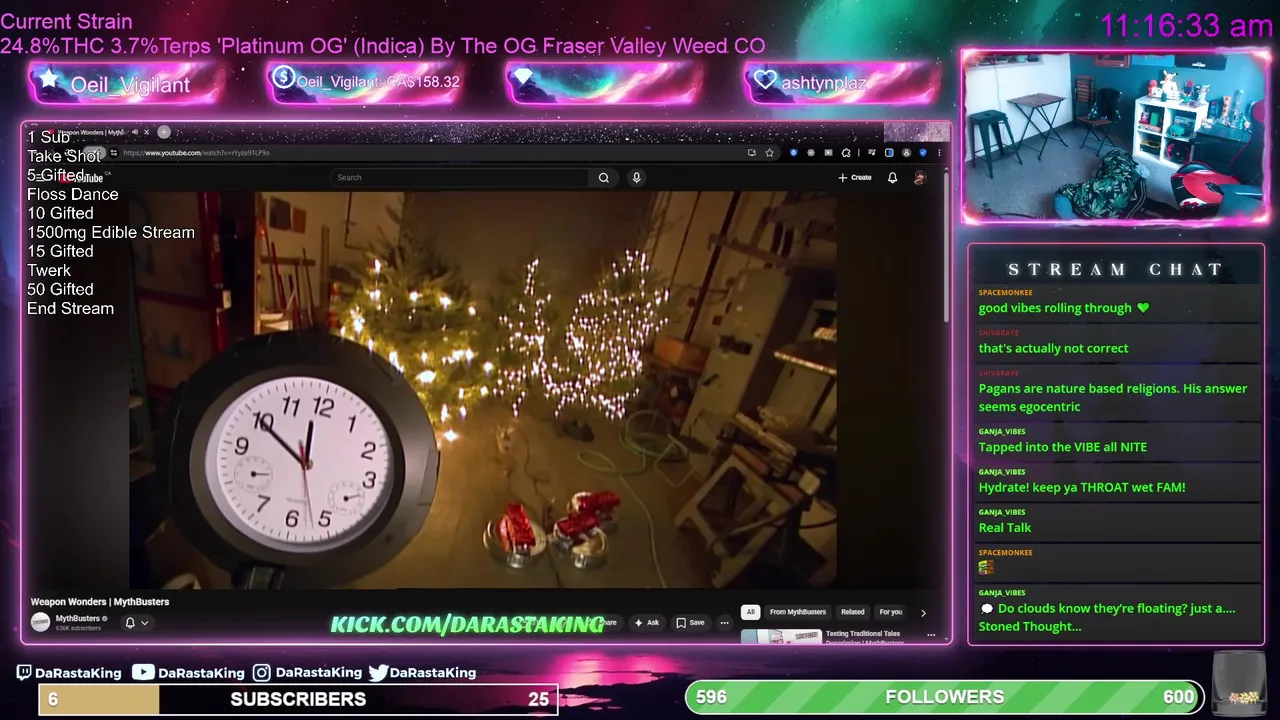Open the MythBusters channel avatar
The height and width of the screenshot is (720, 1280).
[40, 622]
